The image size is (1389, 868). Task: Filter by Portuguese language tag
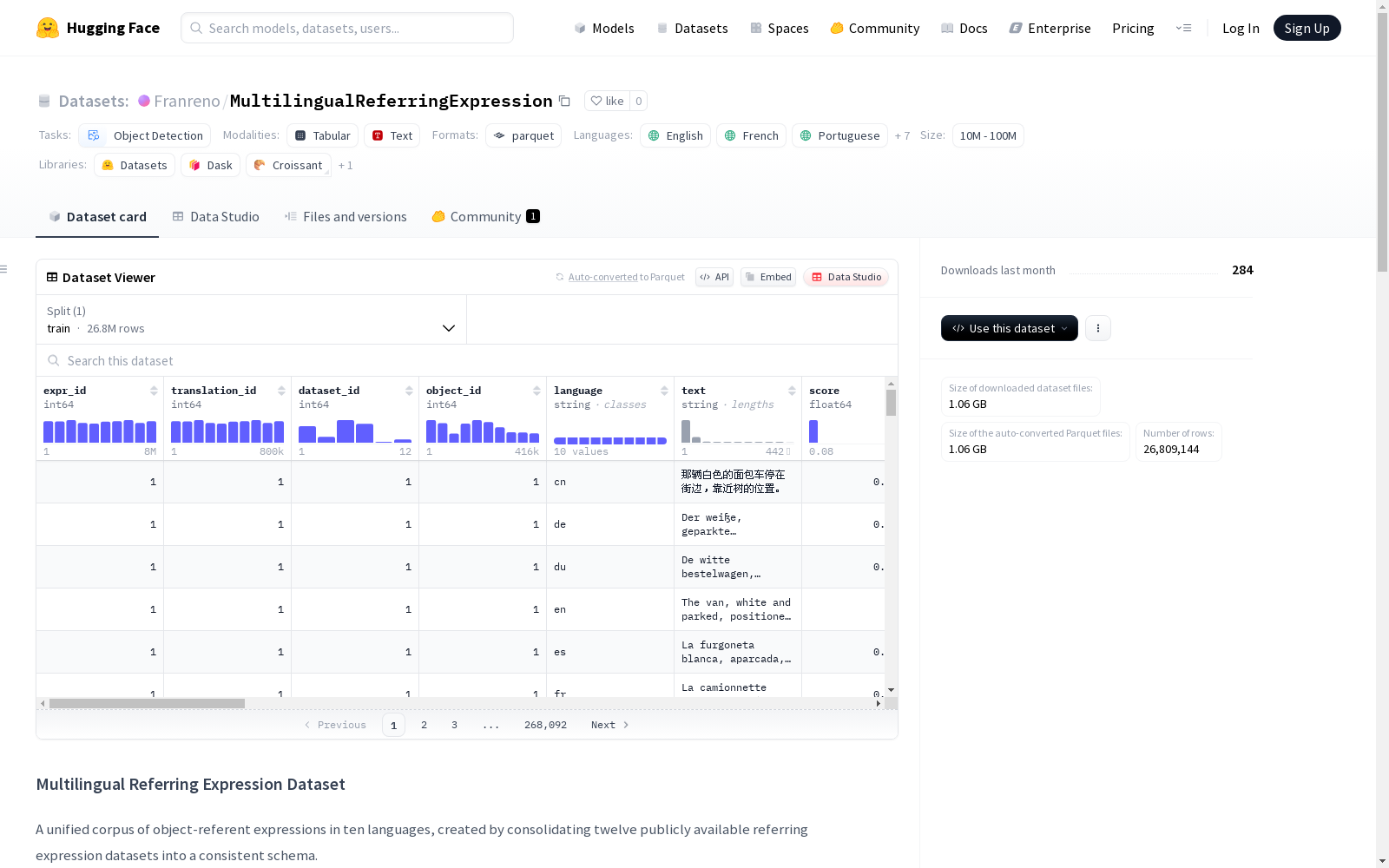pyautogui.click(x=839, y=135)
